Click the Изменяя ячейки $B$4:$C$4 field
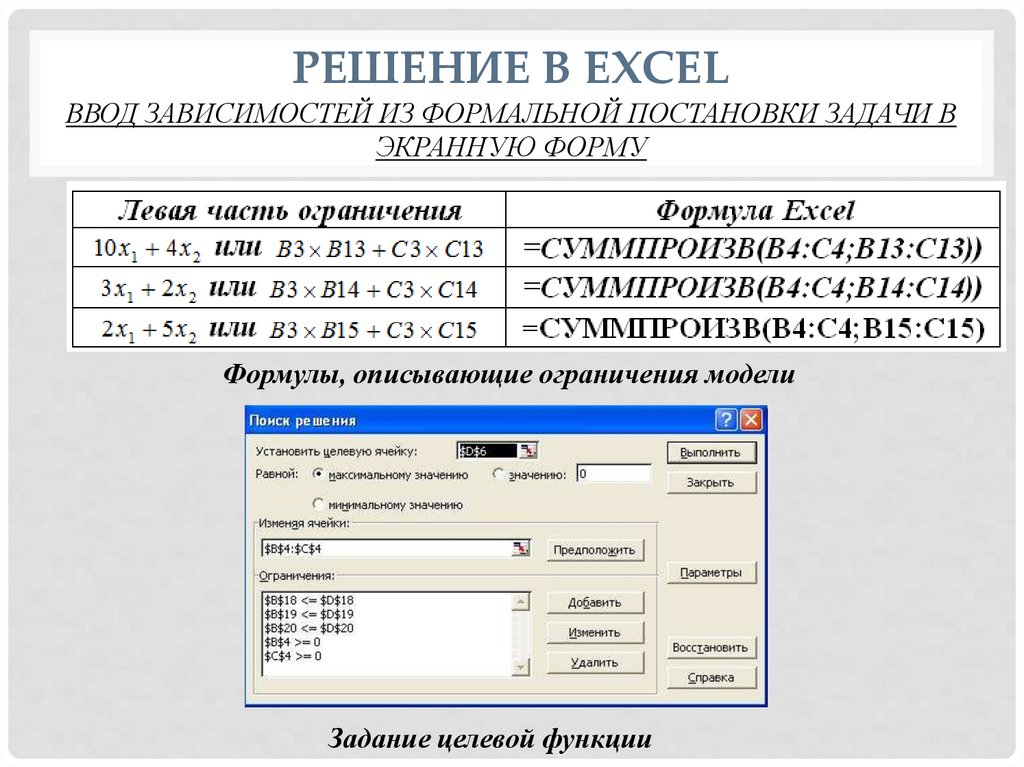 pos(386,549)
